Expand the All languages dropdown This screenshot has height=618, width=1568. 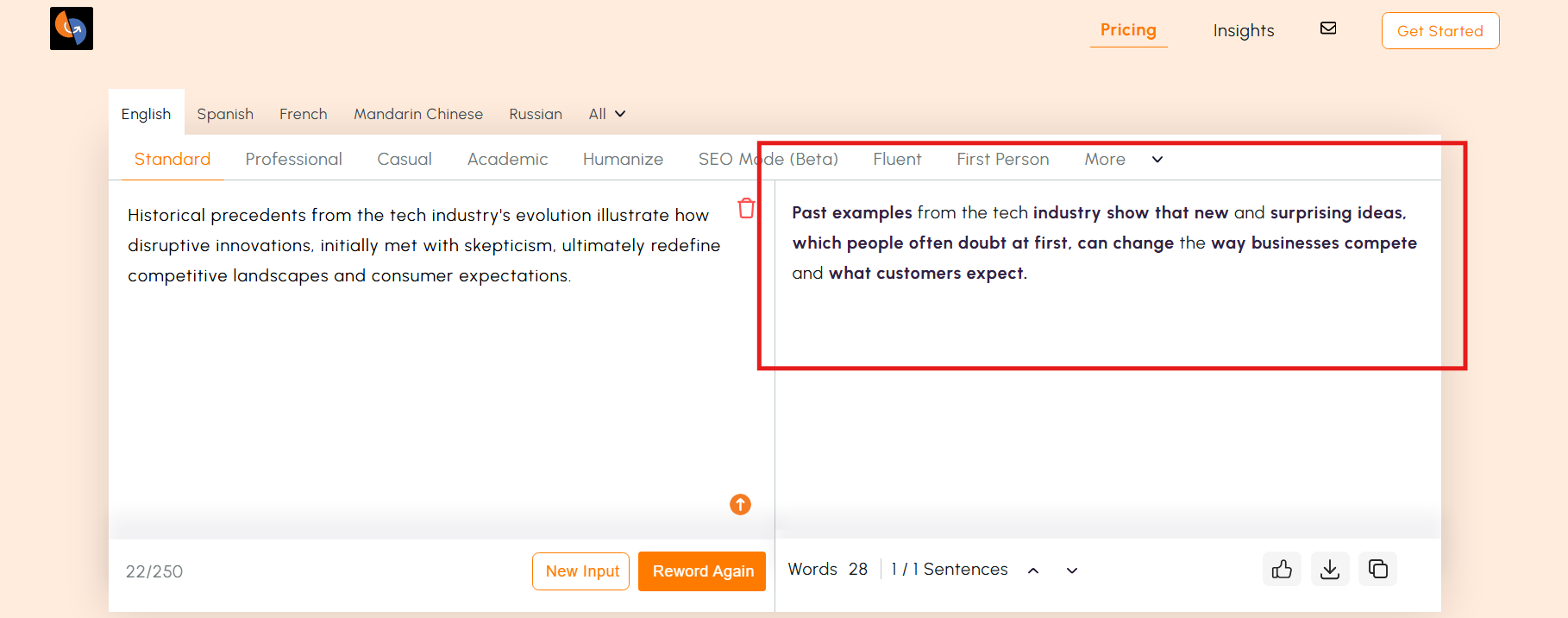point(607,114)
